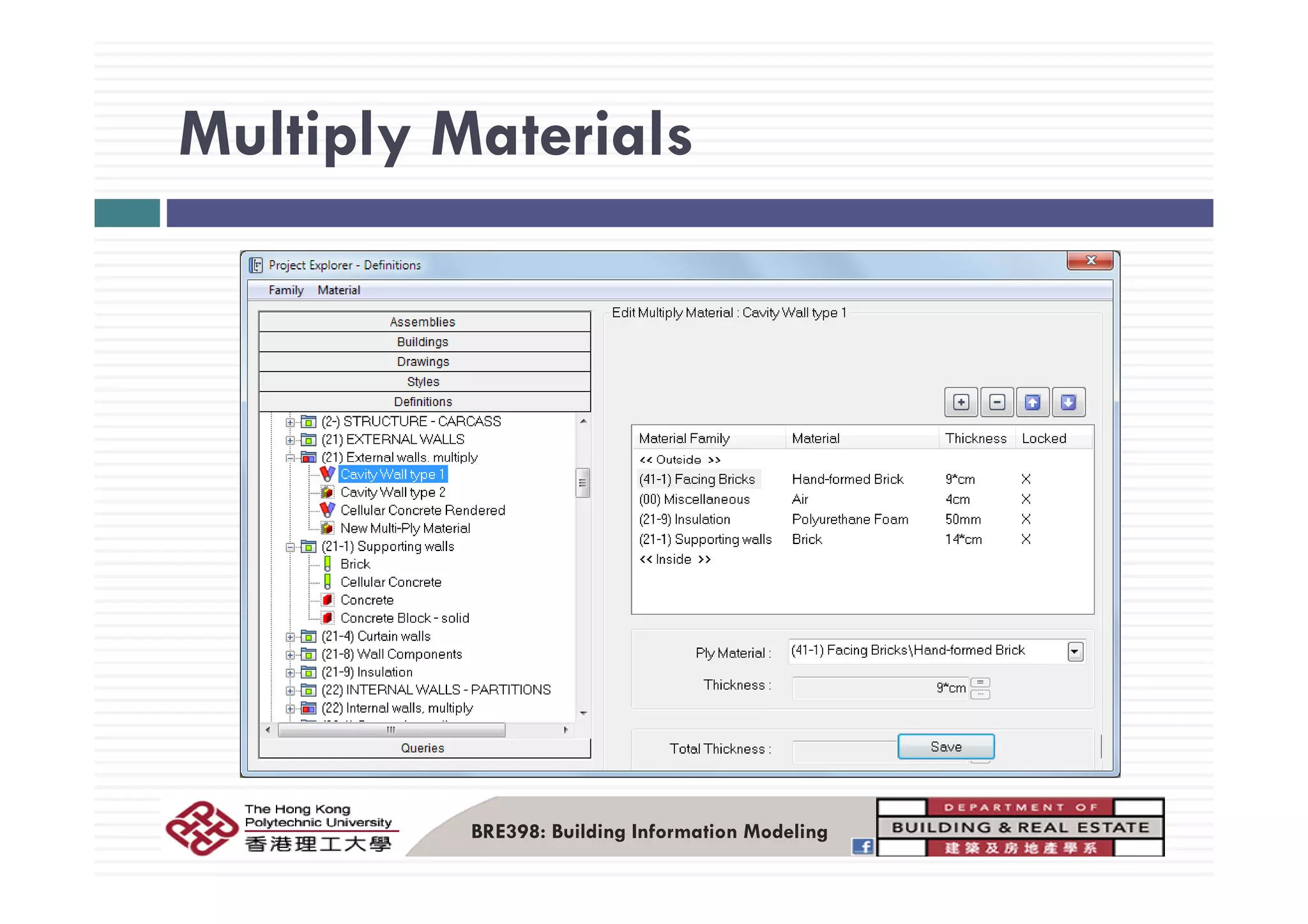Click the STRUCTURE - CARCASS folder icon
Image resolution: width=1308 pixels, height=924 pixels.
pyautogui.click(x=308, y=421)
